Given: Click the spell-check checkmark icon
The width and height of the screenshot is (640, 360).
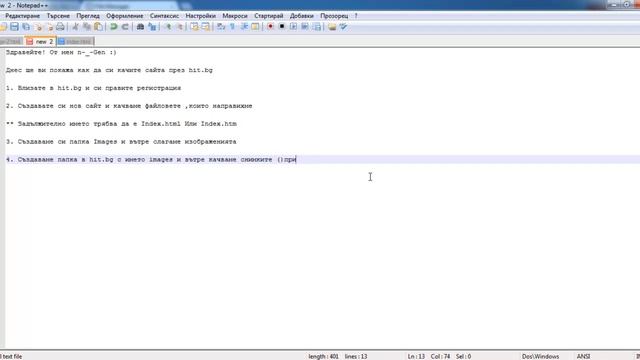Looking at the screenshot, I should tap(343, 27).
